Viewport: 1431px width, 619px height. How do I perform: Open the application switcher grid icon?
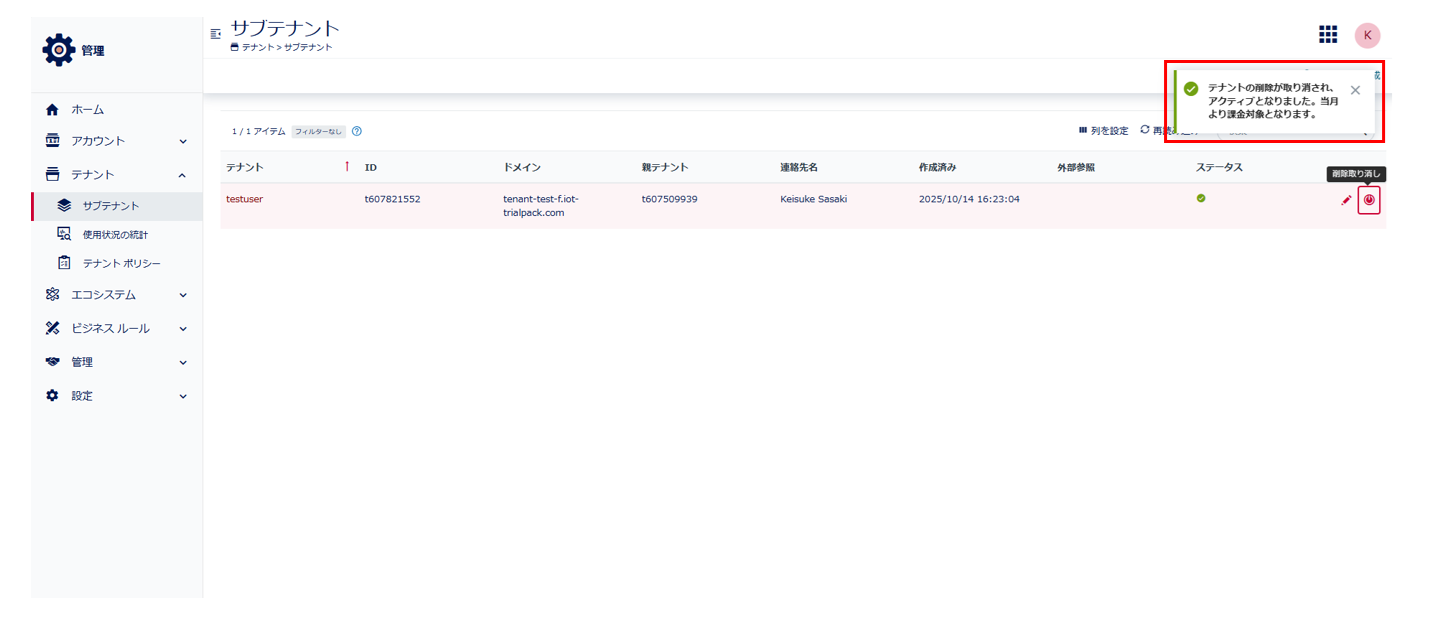(x=1327, y=35)
